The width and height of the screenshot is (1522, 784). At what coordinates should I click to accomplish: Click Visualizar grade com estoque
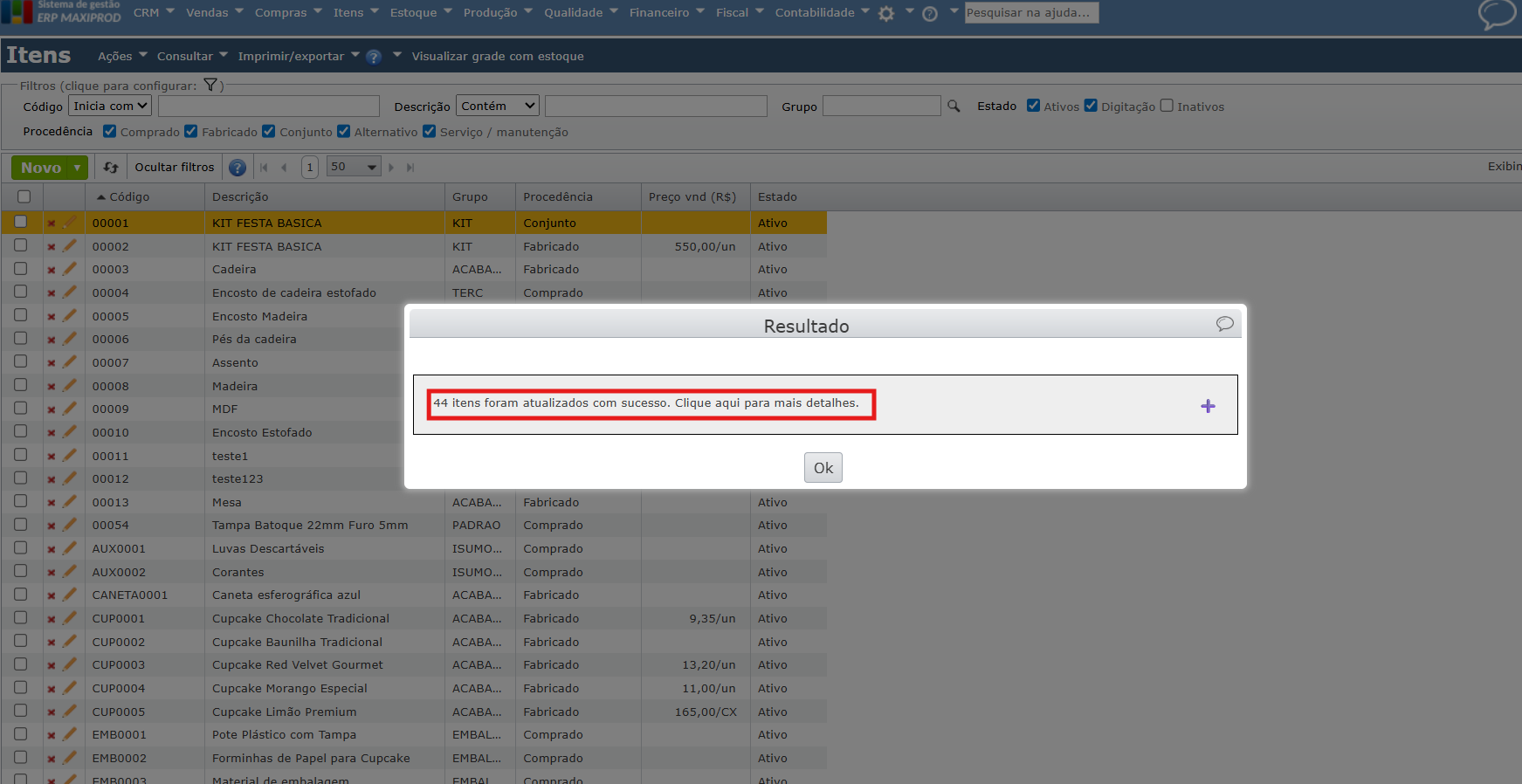coord(498,56)
